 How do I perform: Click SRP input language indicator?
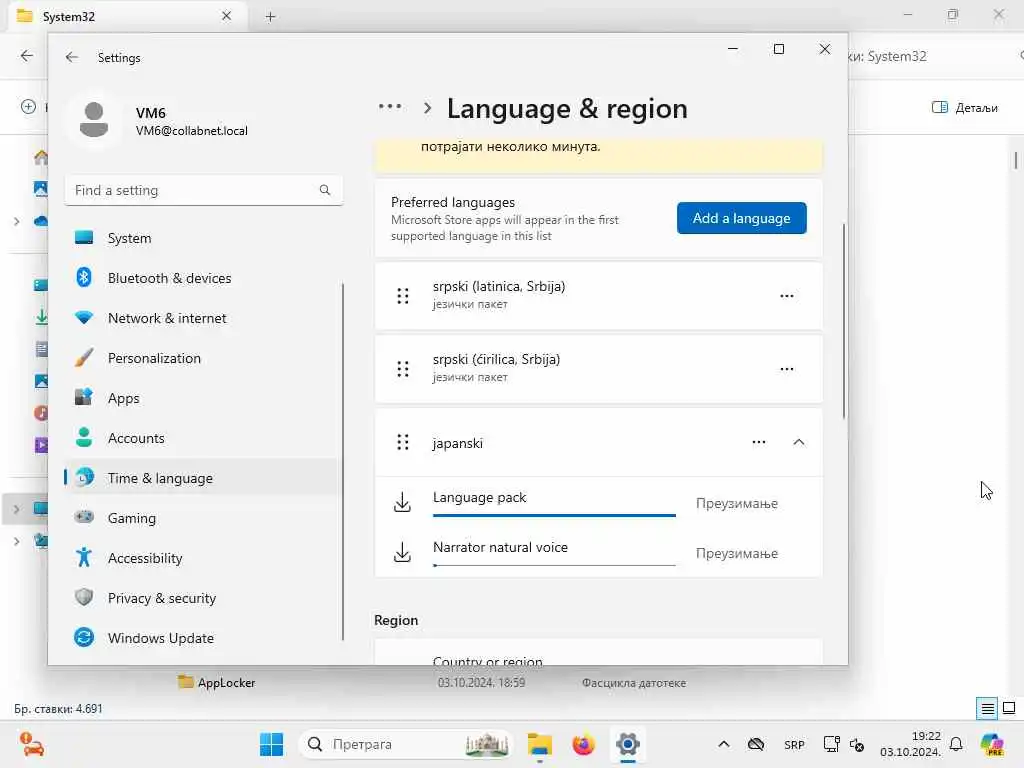pyautogui.click(x=794, y=744)
